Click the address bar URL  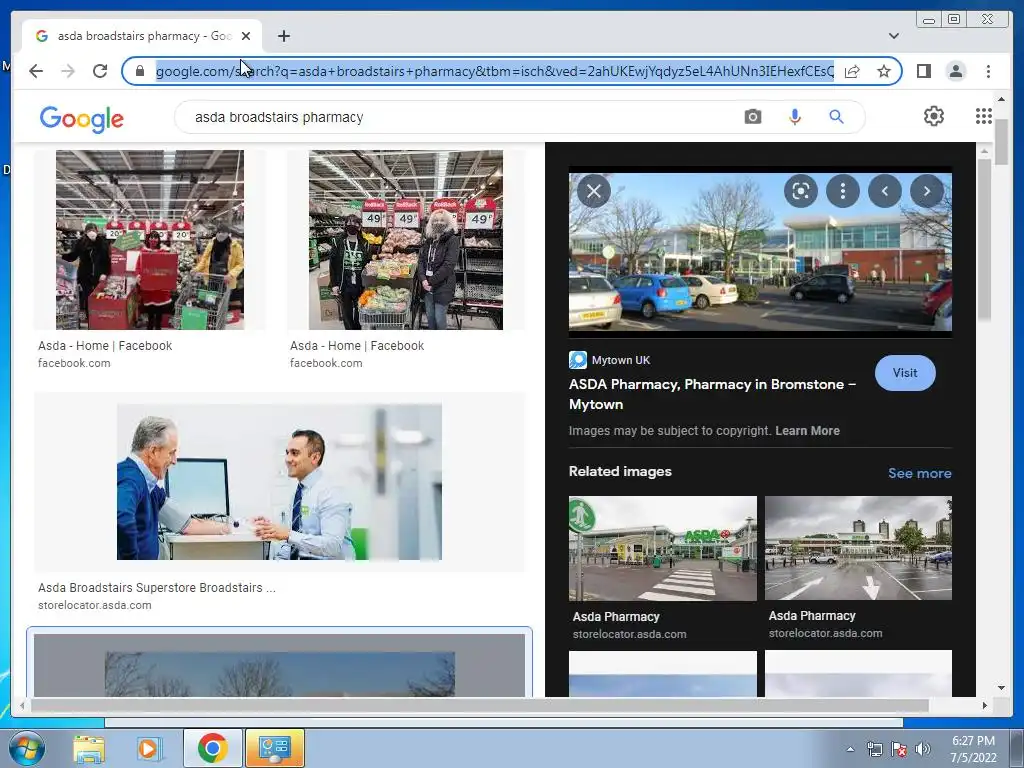click(x=494, y=71)
